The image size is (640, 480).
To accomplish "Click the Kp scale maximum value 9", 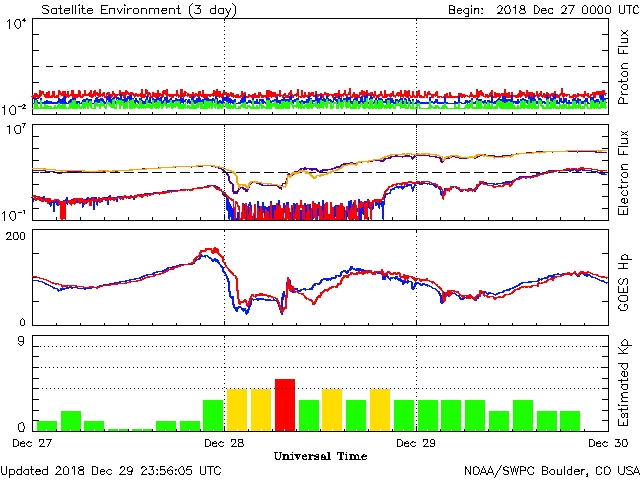I will coord(21,341).
